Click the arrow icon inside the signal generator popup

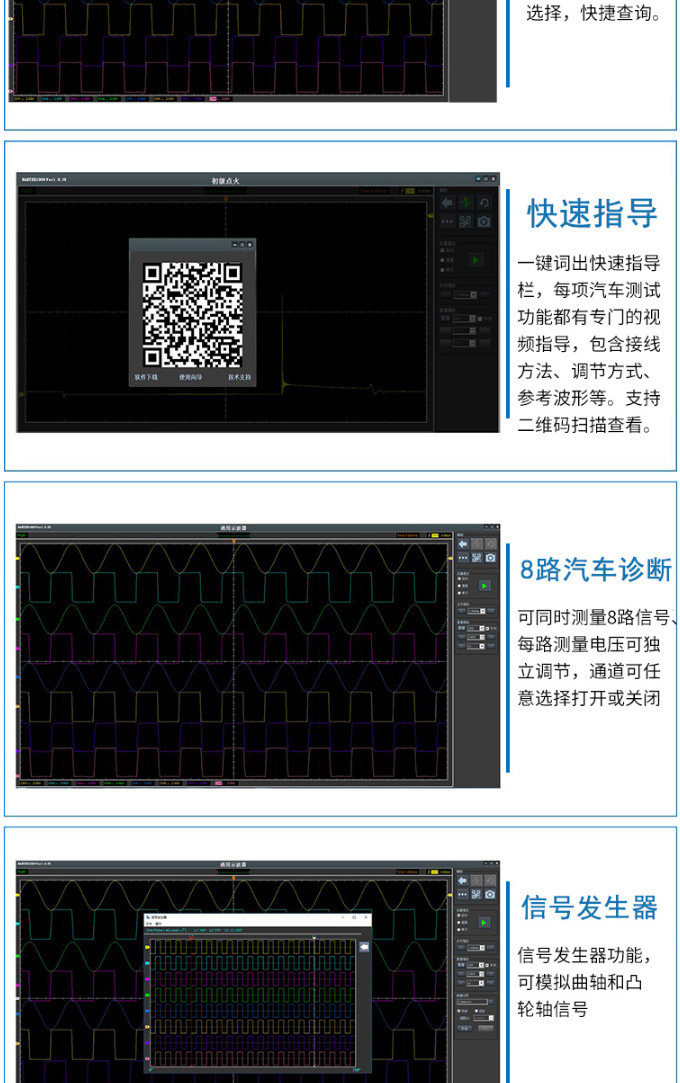click(365, 946)
